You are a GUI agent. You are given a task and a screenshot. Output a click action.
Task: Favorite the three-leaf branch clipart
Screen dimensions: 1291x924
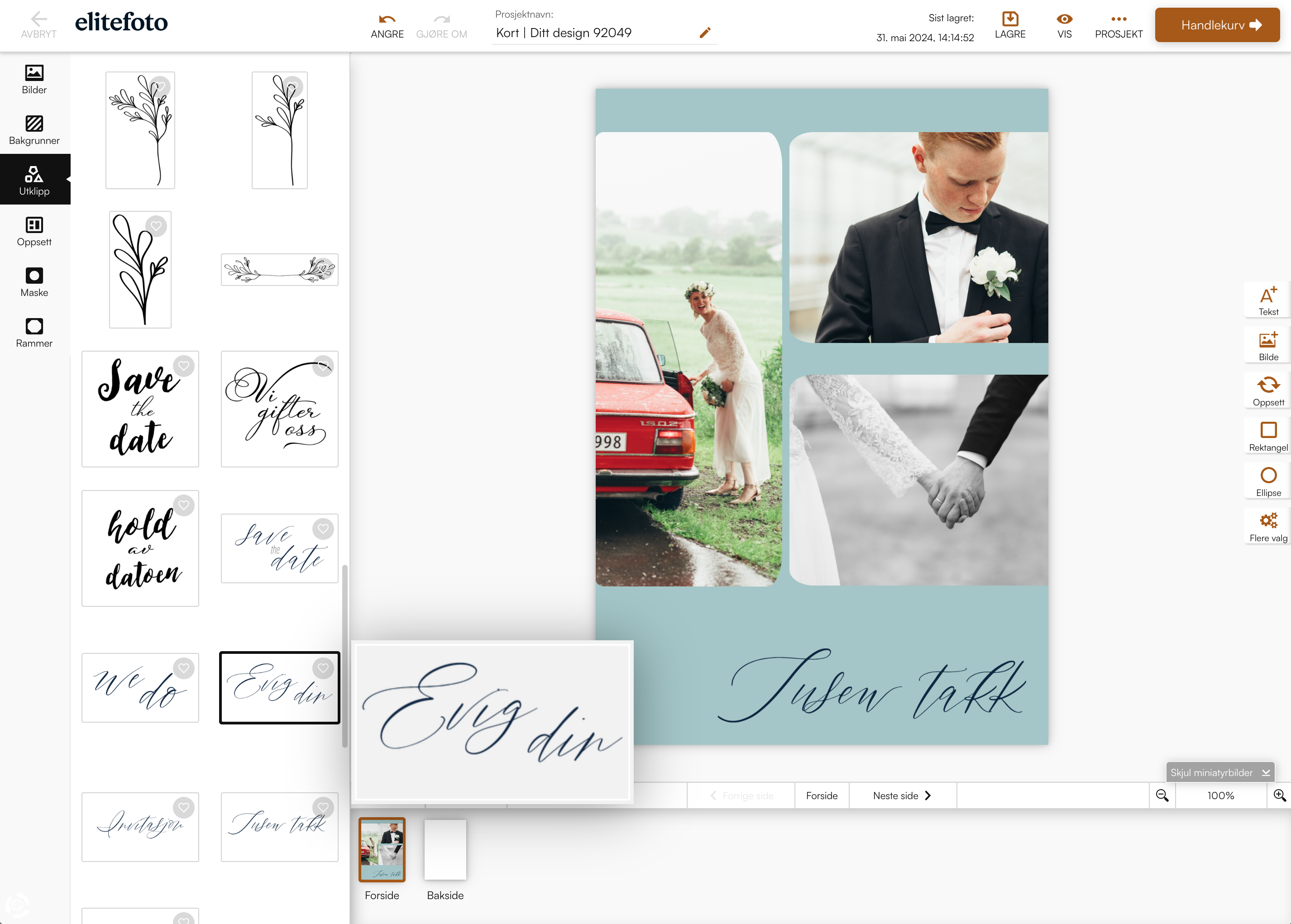156,226
